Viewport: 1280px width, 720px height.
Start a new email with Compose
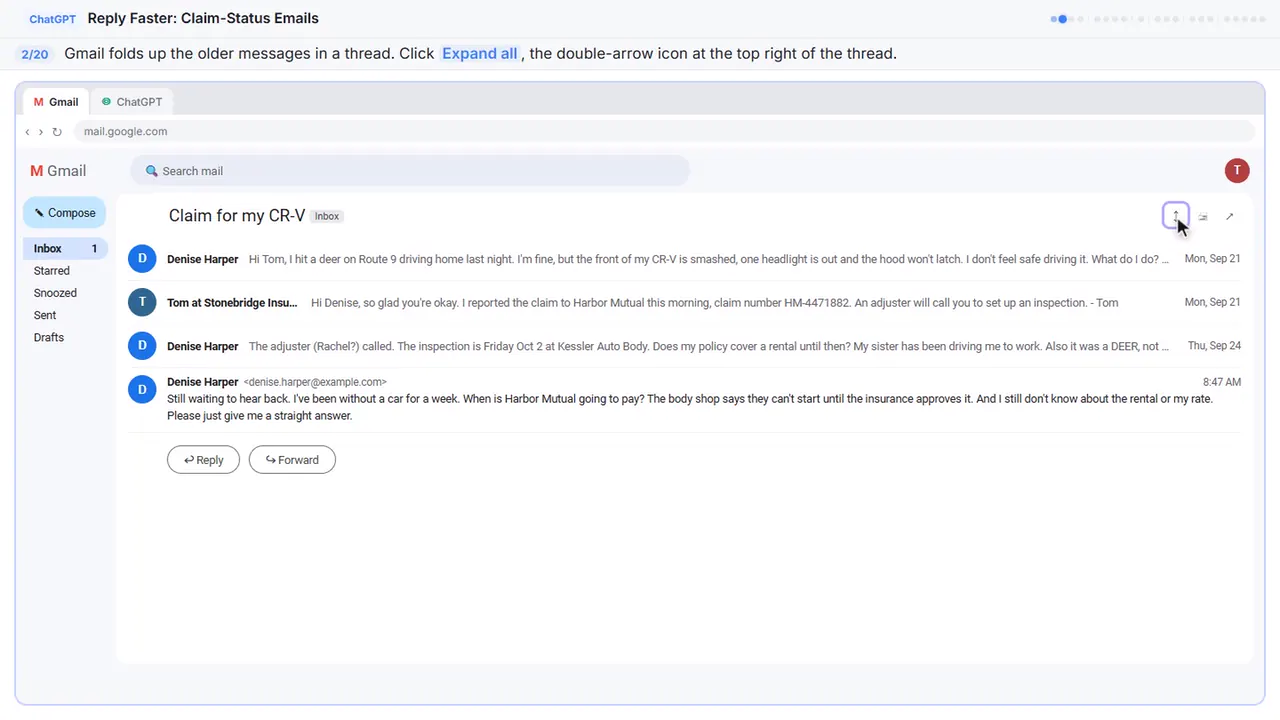[65, 213]
